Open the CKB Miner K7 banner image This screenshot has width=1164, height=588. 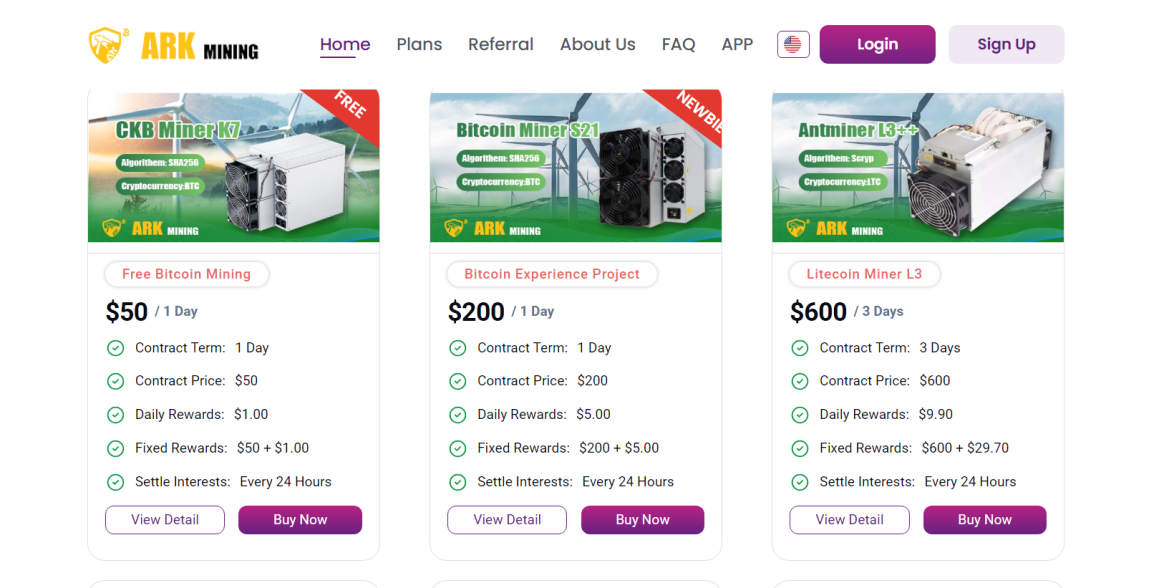(233, 166)
